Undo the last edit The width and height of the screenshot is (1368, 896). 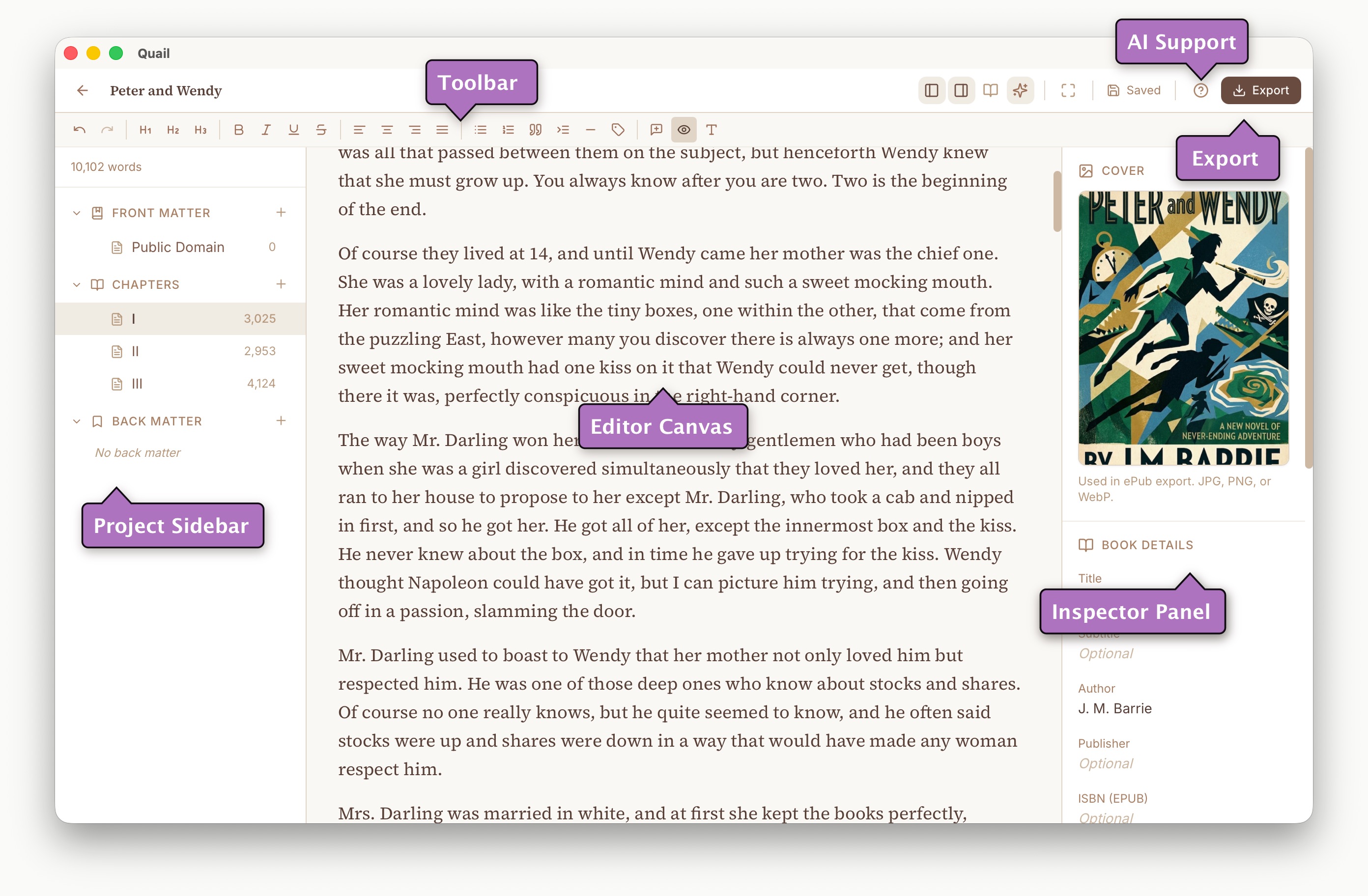tap(79, 130)
